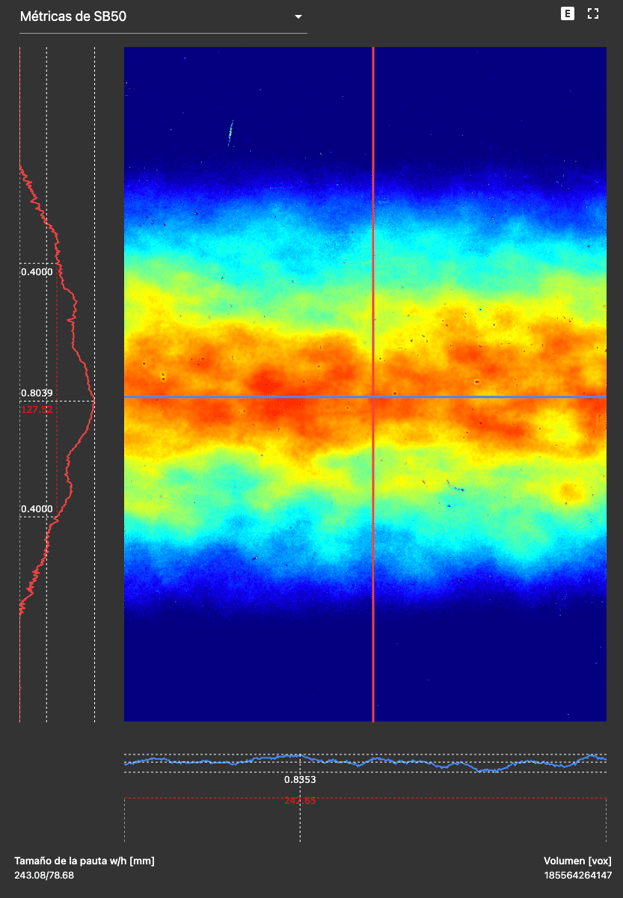Image resolution: width=623 pixels, height=898 pixels.
Task: Click the 'Volumen [vox]' label
Action: click(577, 860)
